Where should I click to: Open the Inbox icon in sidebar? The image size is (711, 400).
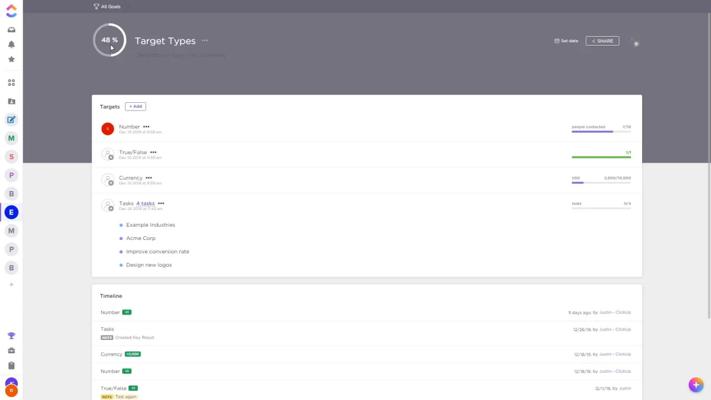coord(12,30)
